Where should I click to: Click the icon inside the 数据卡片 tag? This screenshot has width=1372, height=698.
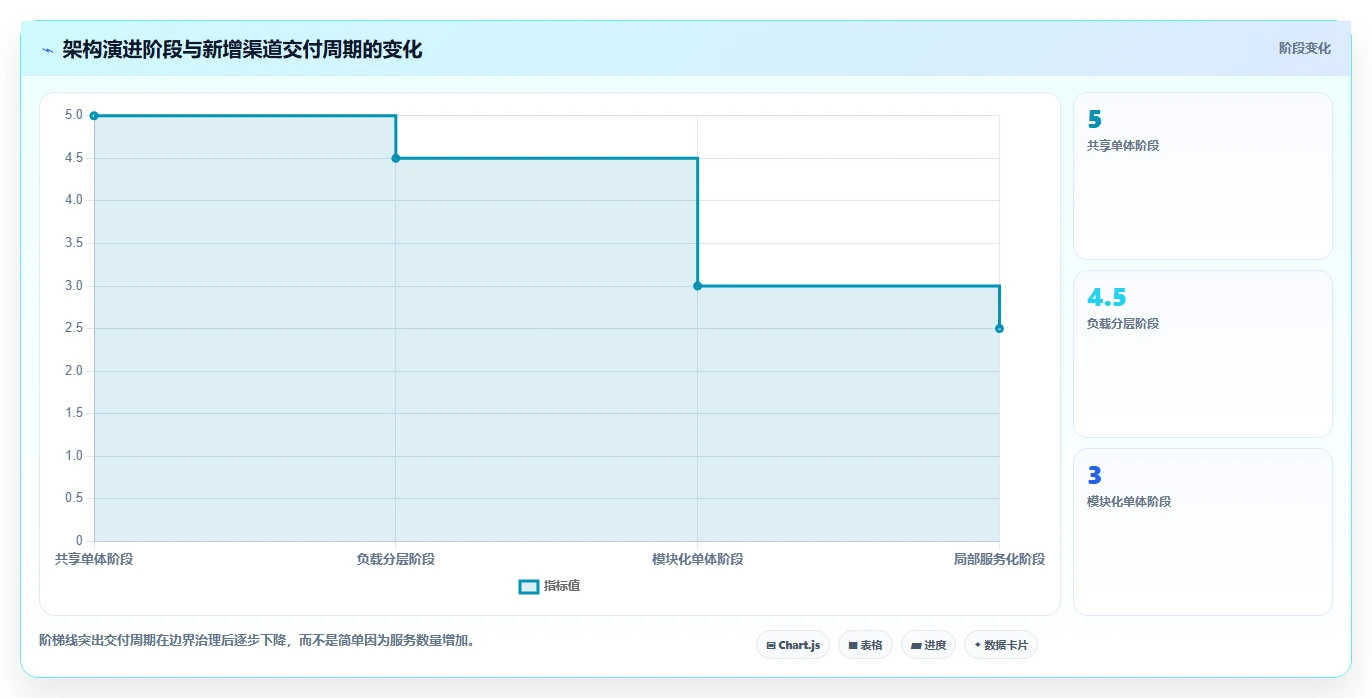(x=978, y=646)
